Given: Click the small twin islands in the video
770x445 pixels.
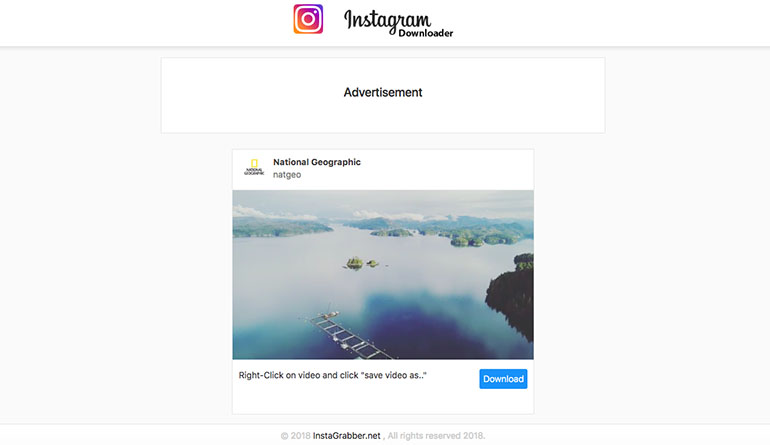Looking at the screenshot, I should point(361,263).
